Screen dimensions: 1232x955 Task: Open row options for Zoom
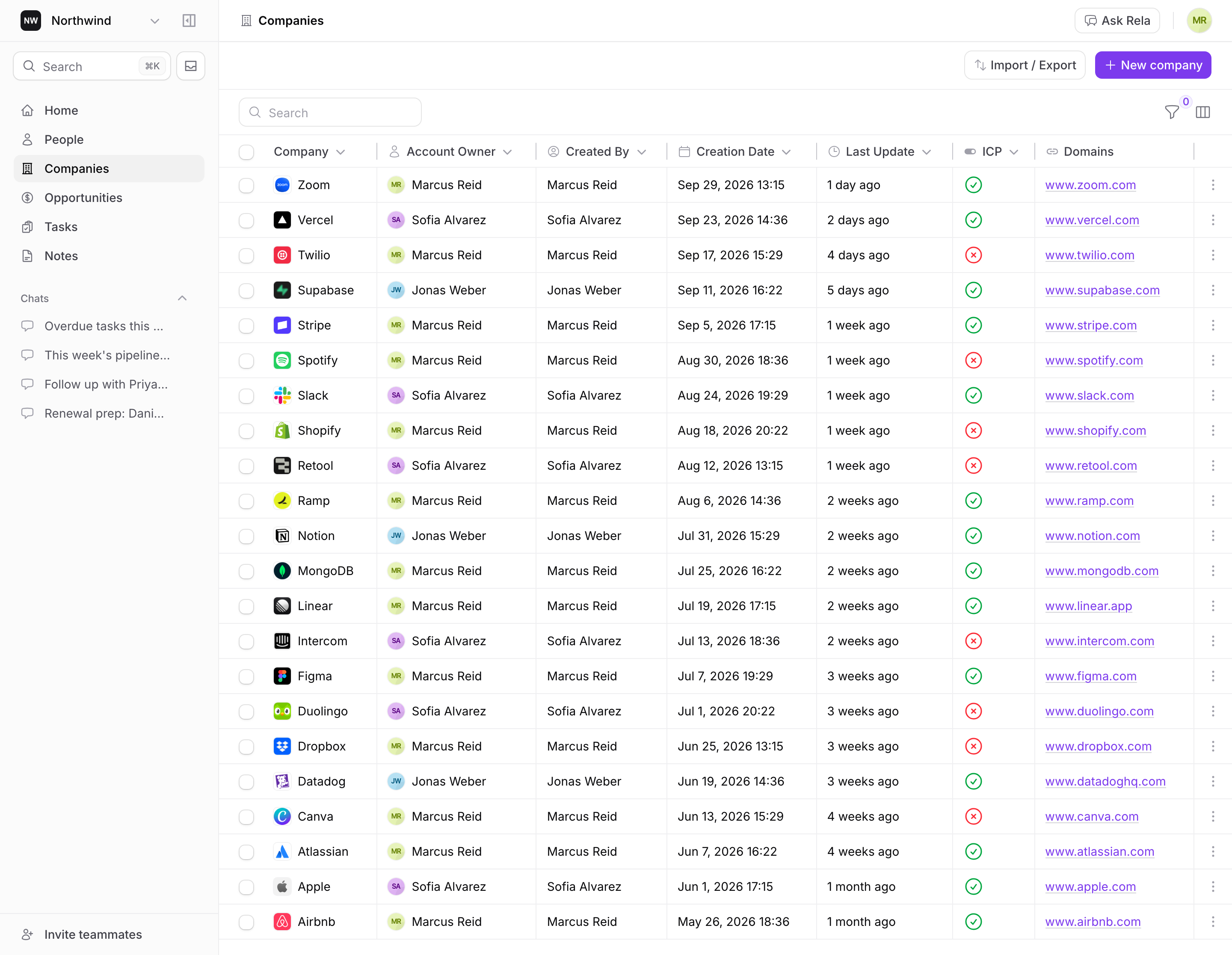(x=1213, y=185)
